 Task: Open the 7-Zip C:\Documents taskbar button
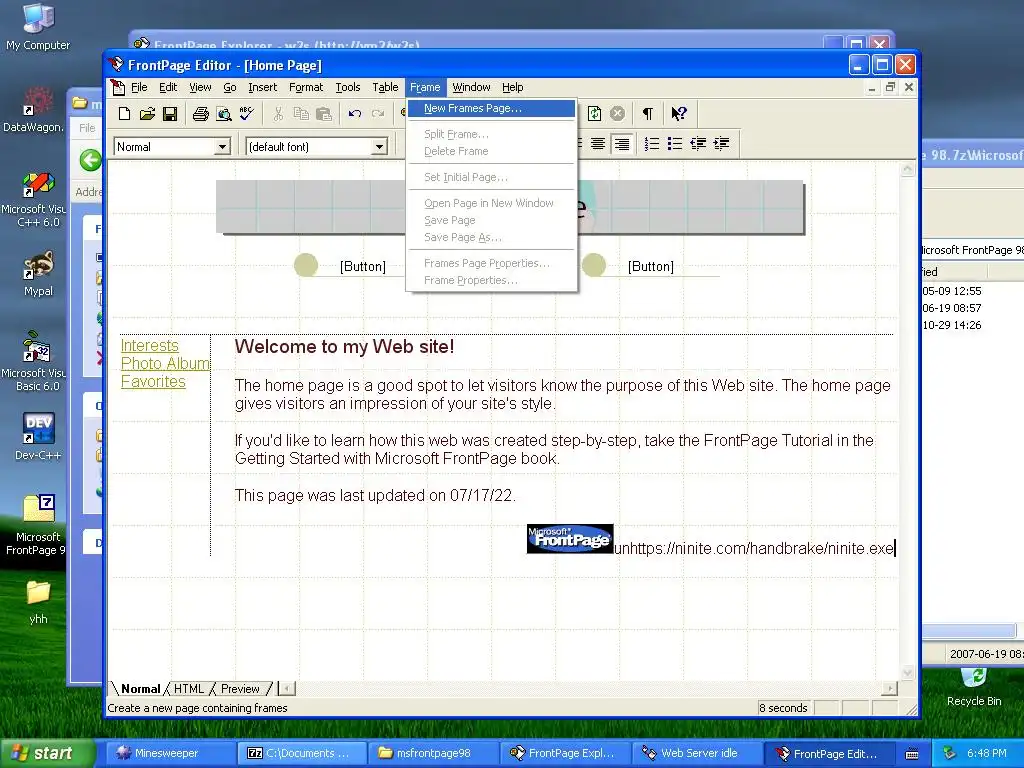(x=302, y=753)
